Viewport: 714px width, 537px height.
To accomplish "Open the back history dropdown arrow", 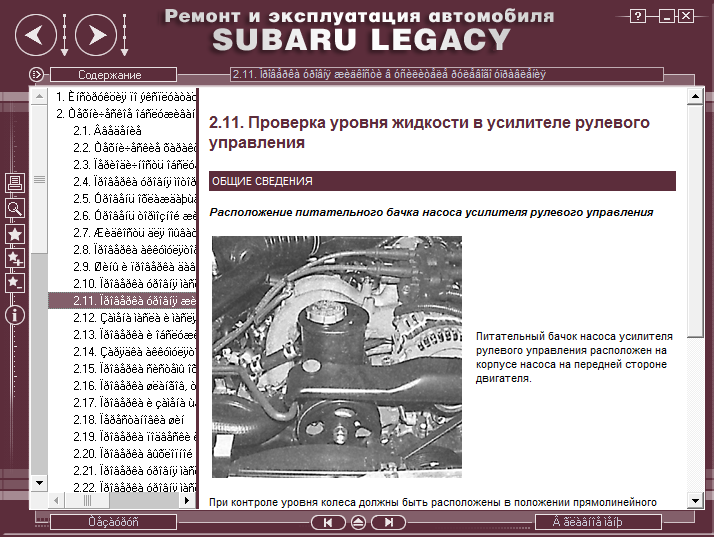I will [x=64, y=35].
